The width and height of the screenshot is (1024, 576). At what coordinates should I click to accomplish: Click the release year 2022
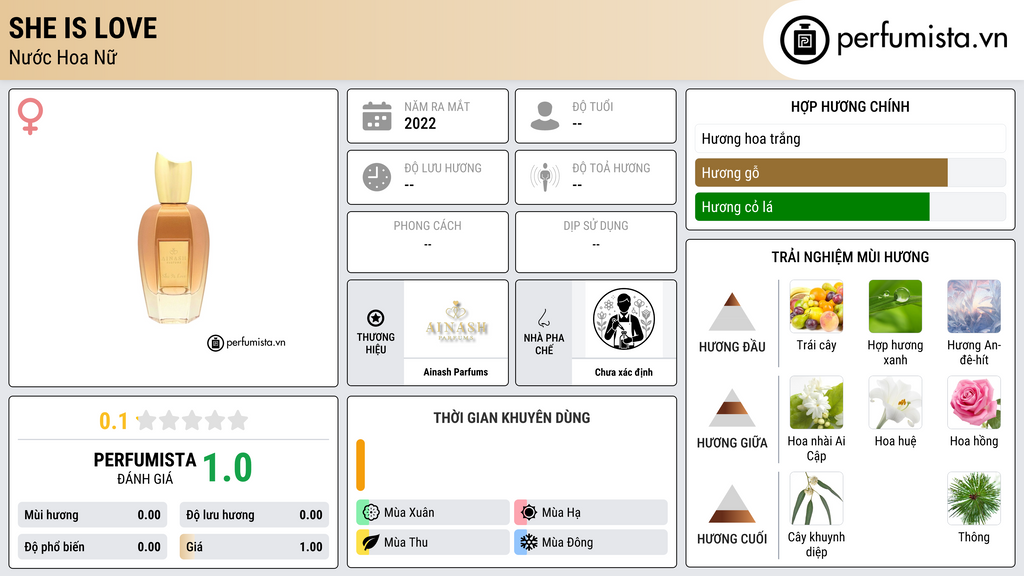click(x=420, y=123)
